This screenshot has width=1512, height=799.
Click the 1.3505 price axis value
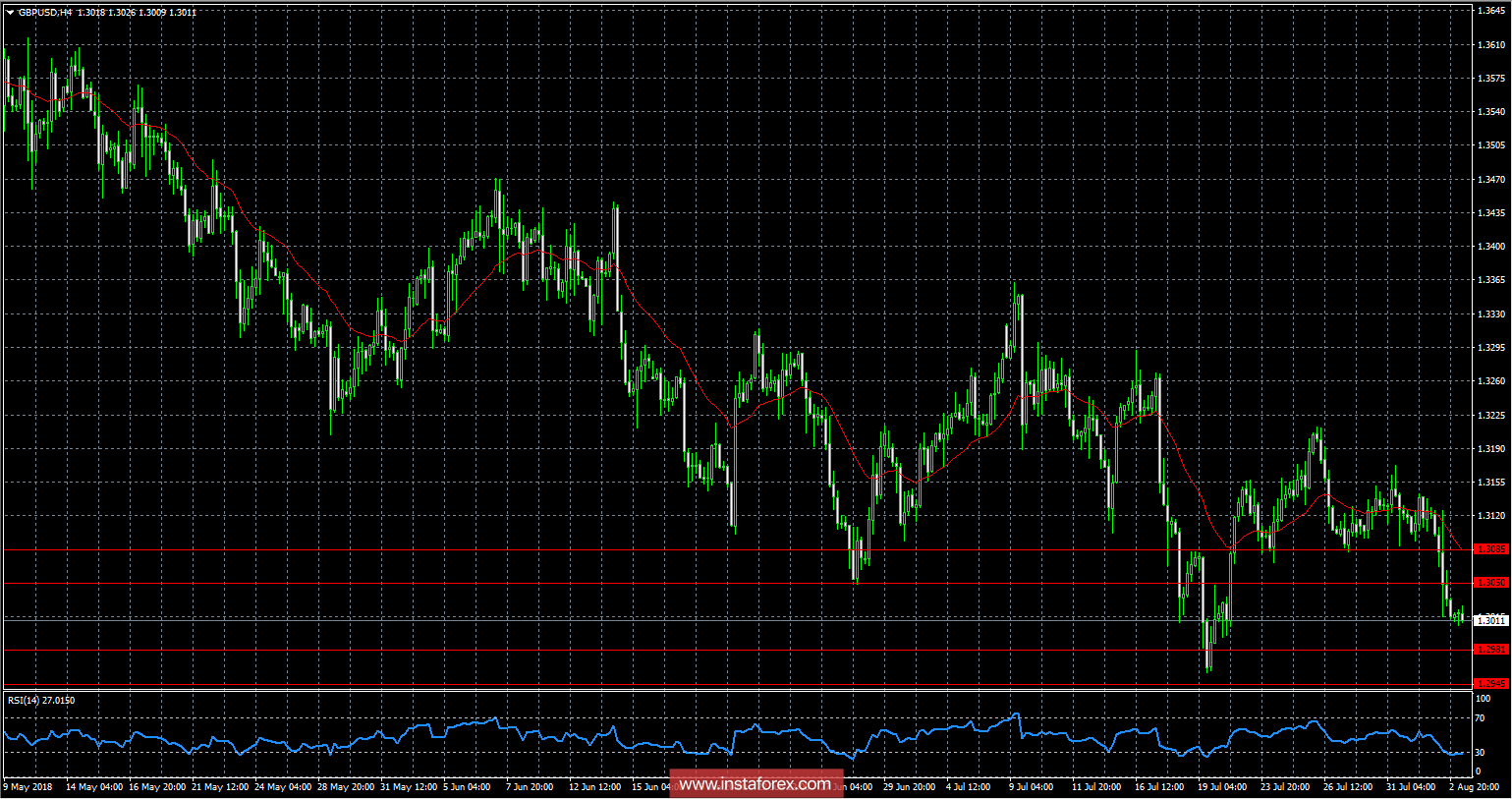(1491, 145)
